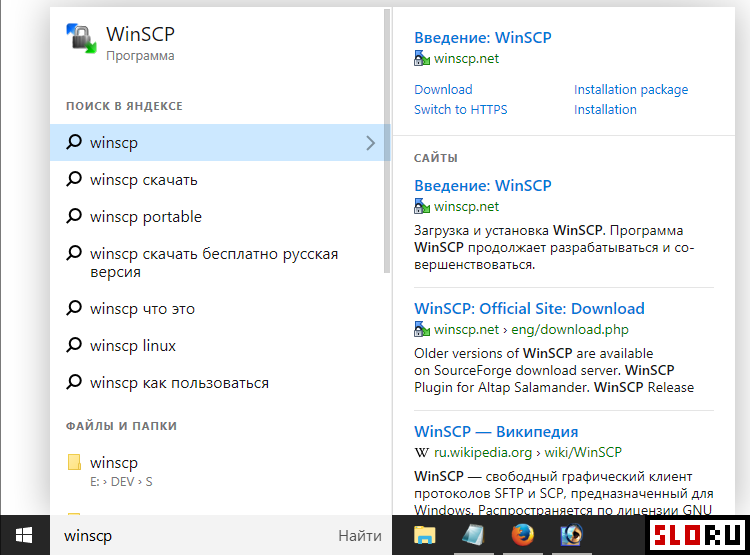The height and width of the screenshot is (555, 750).
Task: Open File Explorer from taskbar
Action: (x=425, y=535)
